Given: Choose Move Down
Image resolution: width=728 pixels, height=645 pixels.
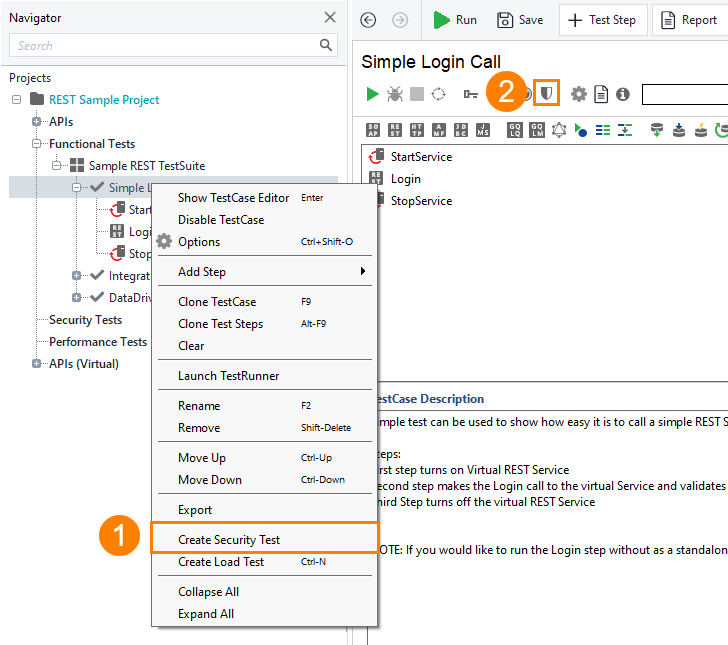Looking at the screenshot, I should click(265, 480).
